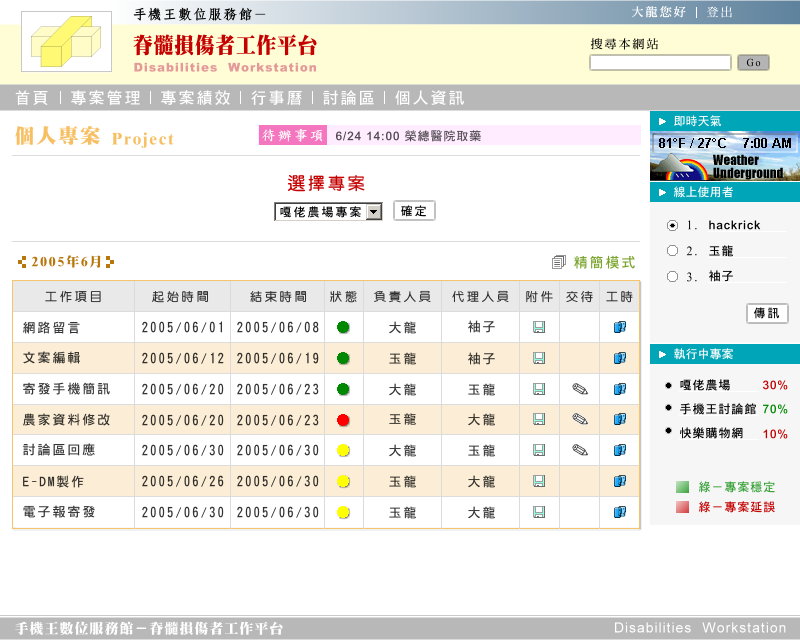Image resolution: width=800 pixels, height=640 pixels.
Task: Click pencil handoff icon for 討論區回應
Action: tap(579, 451)
